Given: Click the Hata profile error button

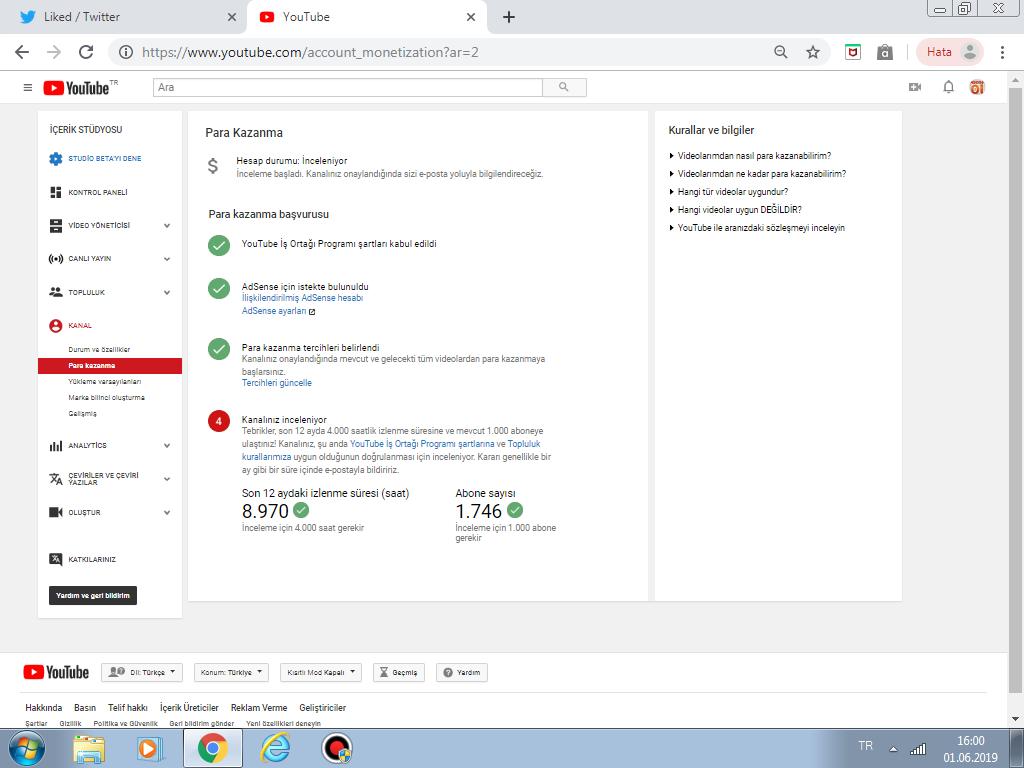Looking at the screenshot, I should pos(949,52).
